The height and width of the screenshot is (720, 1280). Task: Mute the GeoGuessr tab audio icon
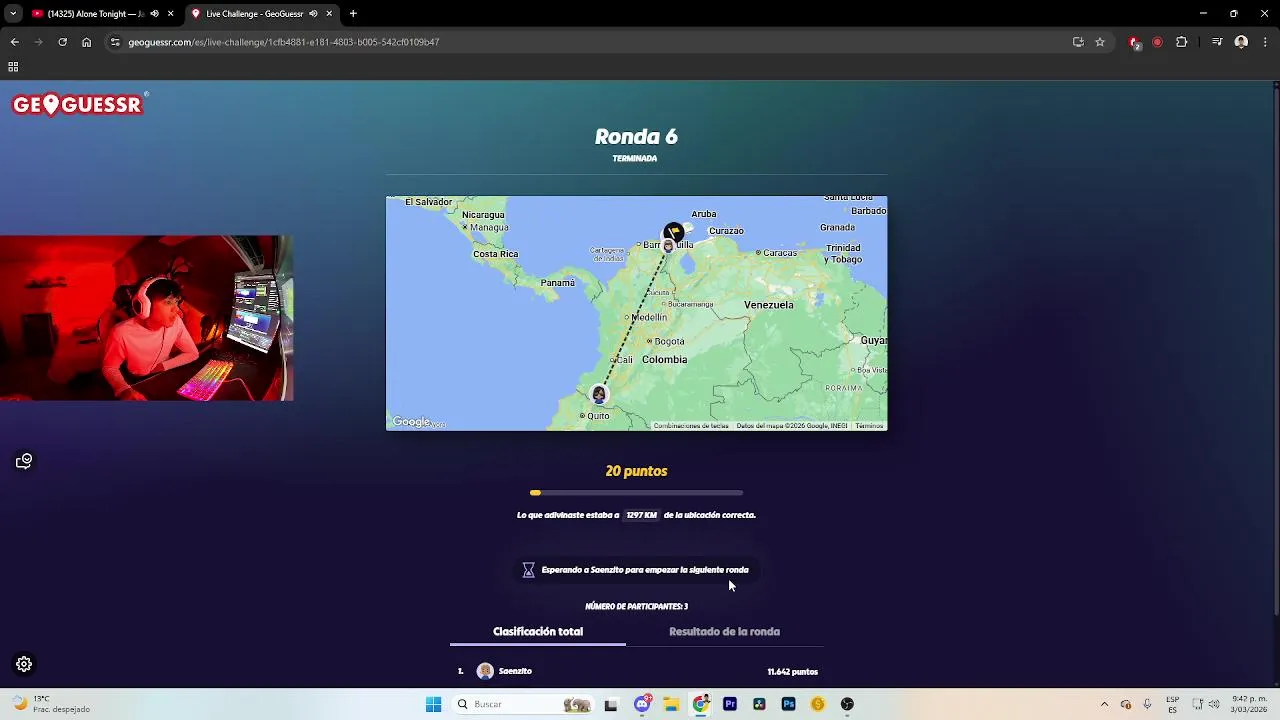[x=313, y=14]
